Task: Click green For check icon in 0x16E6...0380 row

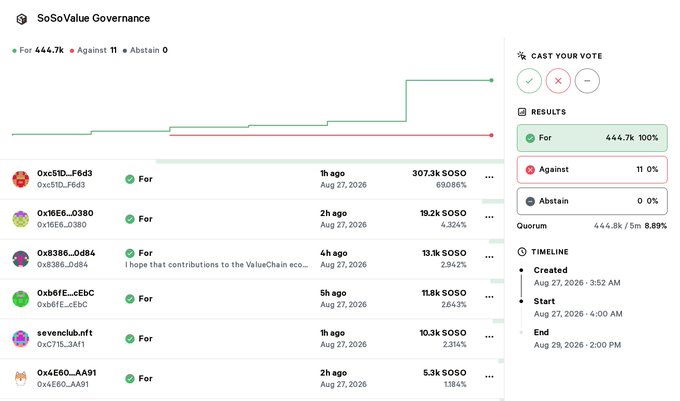Action: coord(130,219)
